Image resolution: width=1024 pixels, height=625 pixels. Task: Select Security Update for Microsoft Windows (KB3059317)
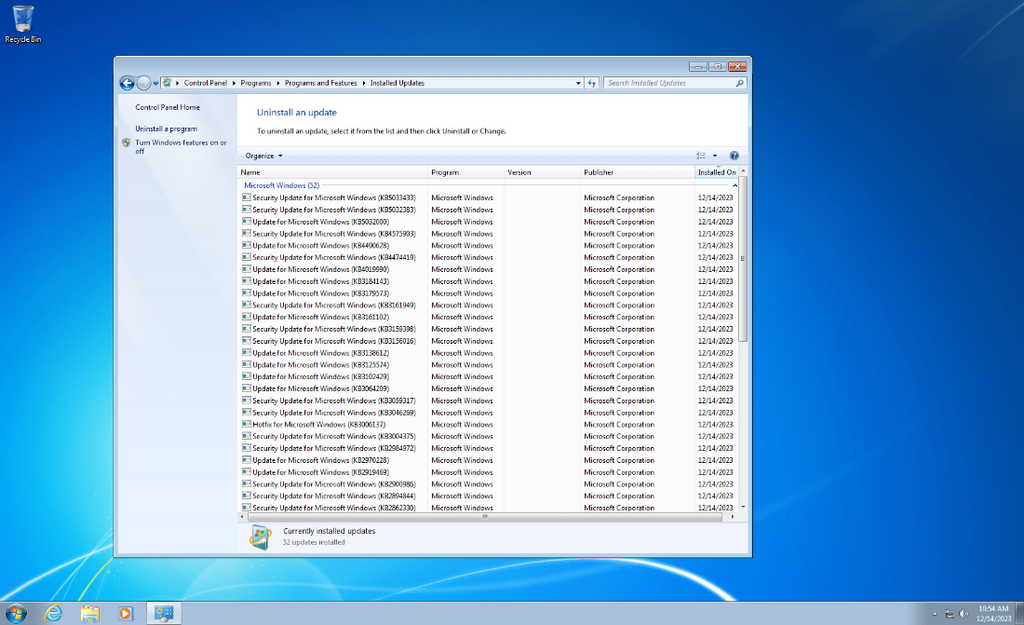coord(334,400)
